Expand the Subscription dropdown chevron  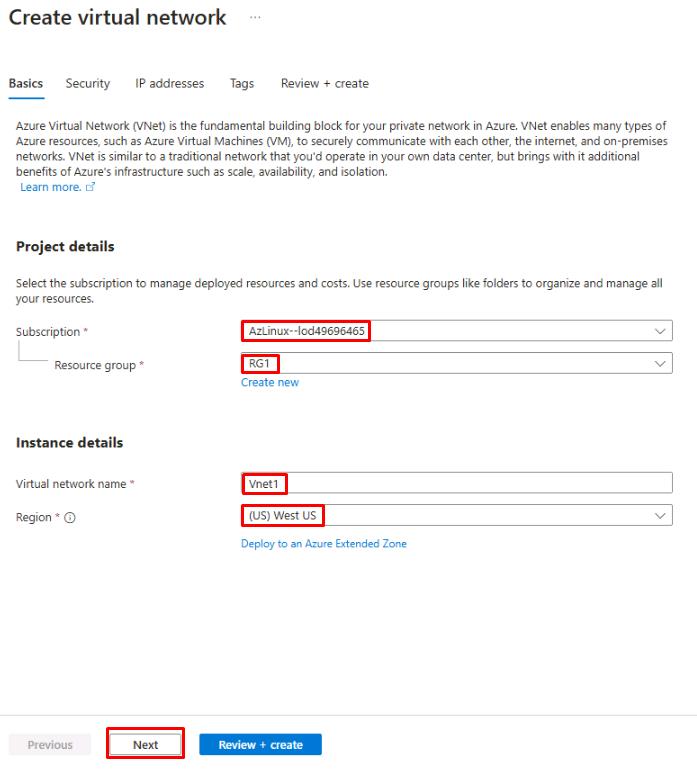click(660, 331)
